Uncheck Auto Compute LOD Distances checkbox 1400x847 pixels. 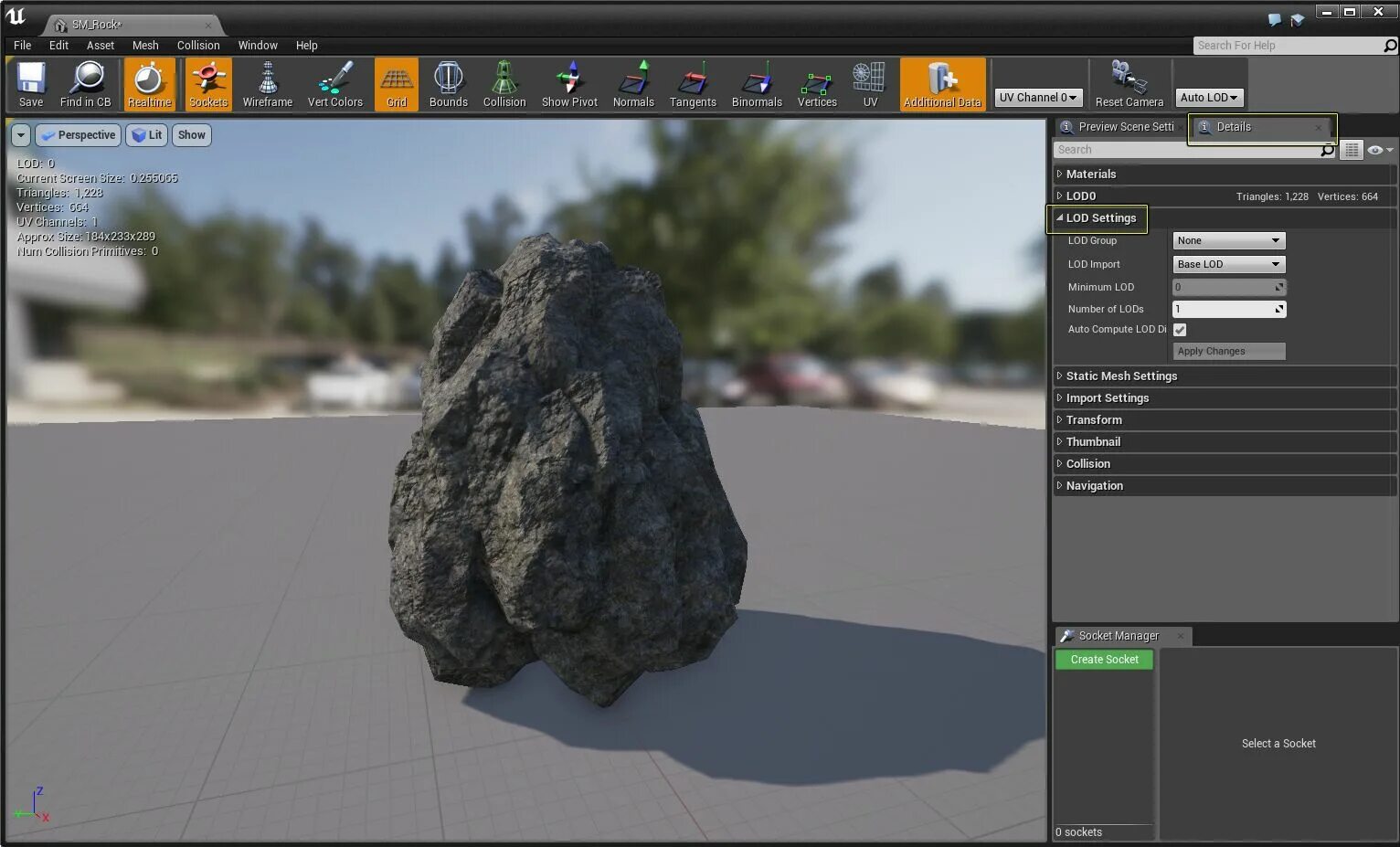click(x=1180, y=330)
